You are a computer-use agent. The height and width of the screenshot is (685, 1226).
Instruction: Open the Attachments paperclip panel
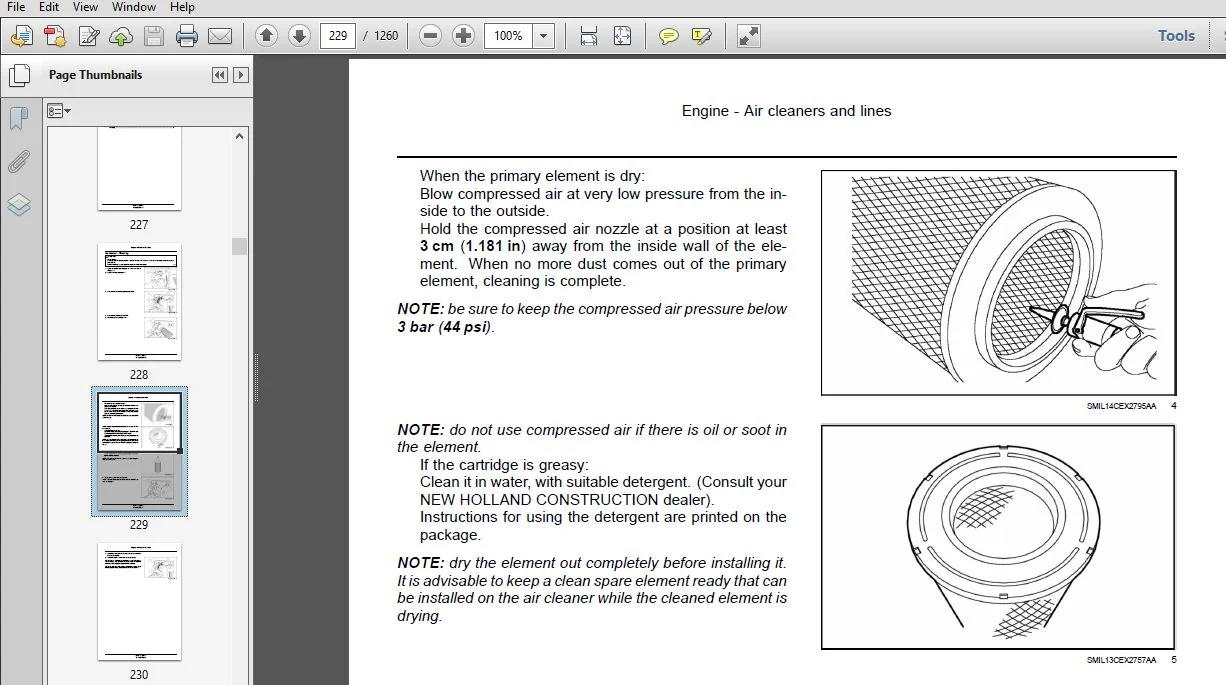point(19,162)
